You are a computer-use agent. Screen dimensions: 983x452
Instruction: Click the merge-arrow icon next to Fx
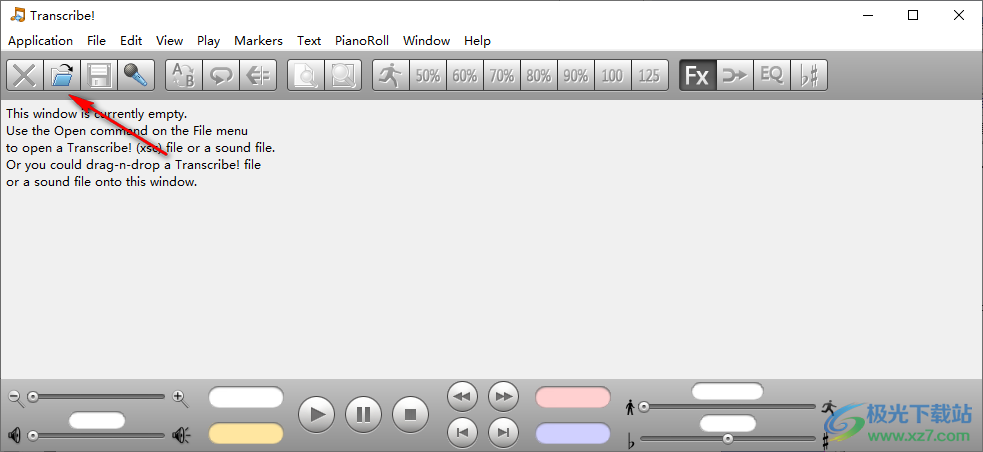pos(735,76)
